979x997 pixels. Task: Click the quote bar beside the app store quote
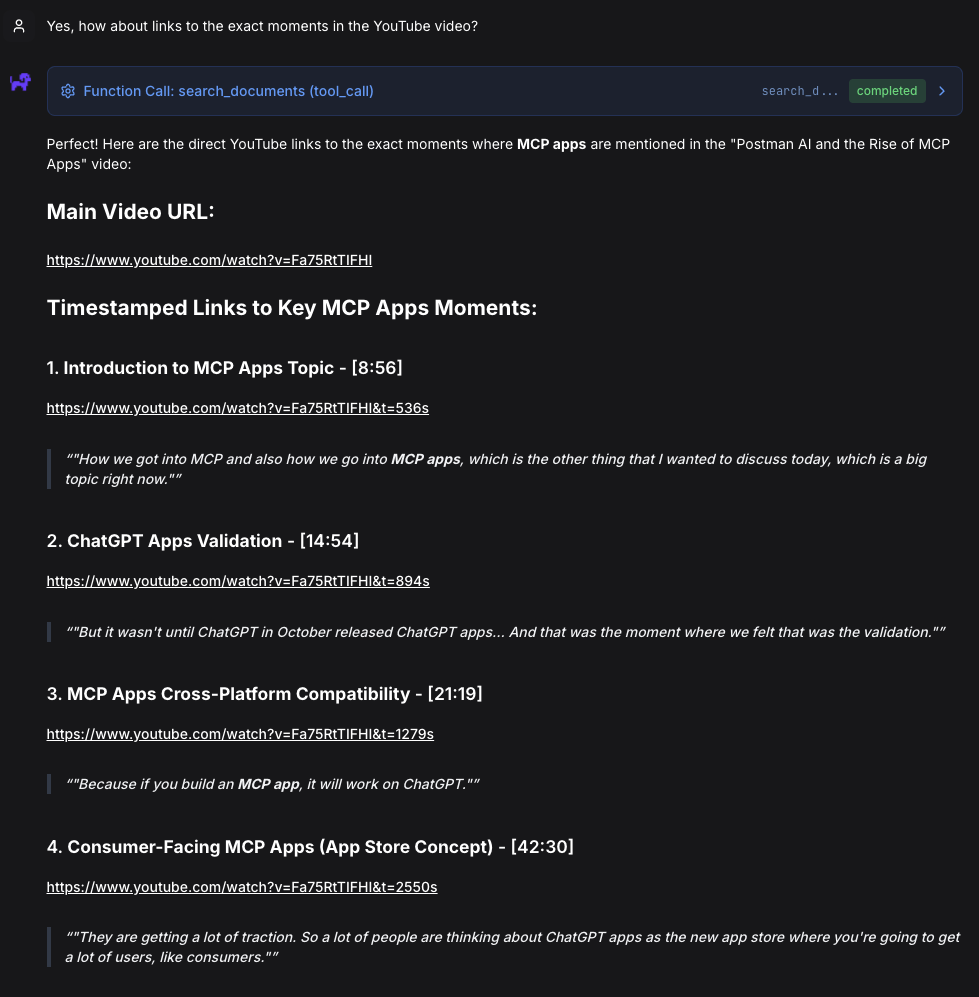pyautogui.click(x=49, y=946)
